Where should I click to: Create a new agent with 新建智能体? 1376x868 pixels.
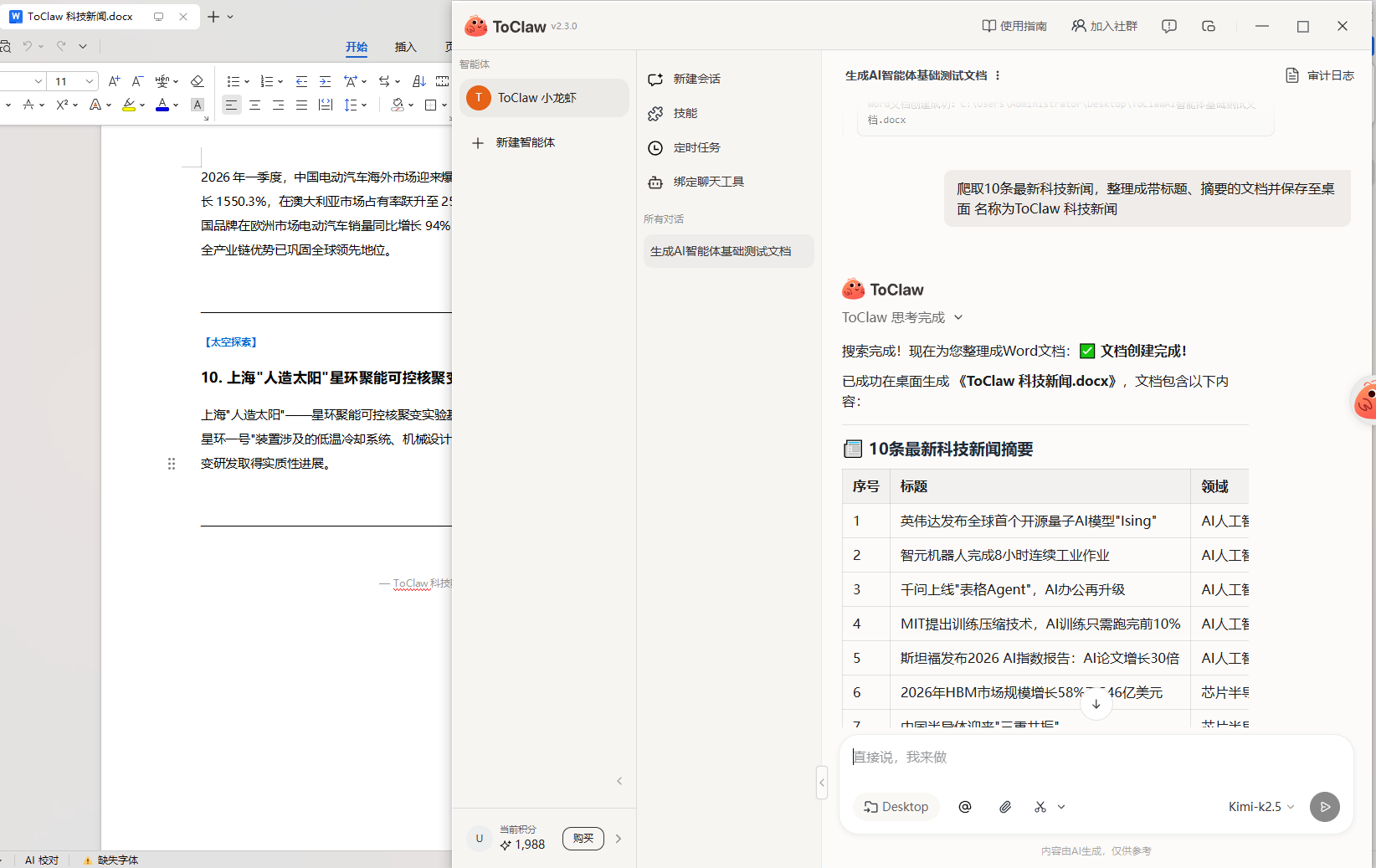click(513, 142)
